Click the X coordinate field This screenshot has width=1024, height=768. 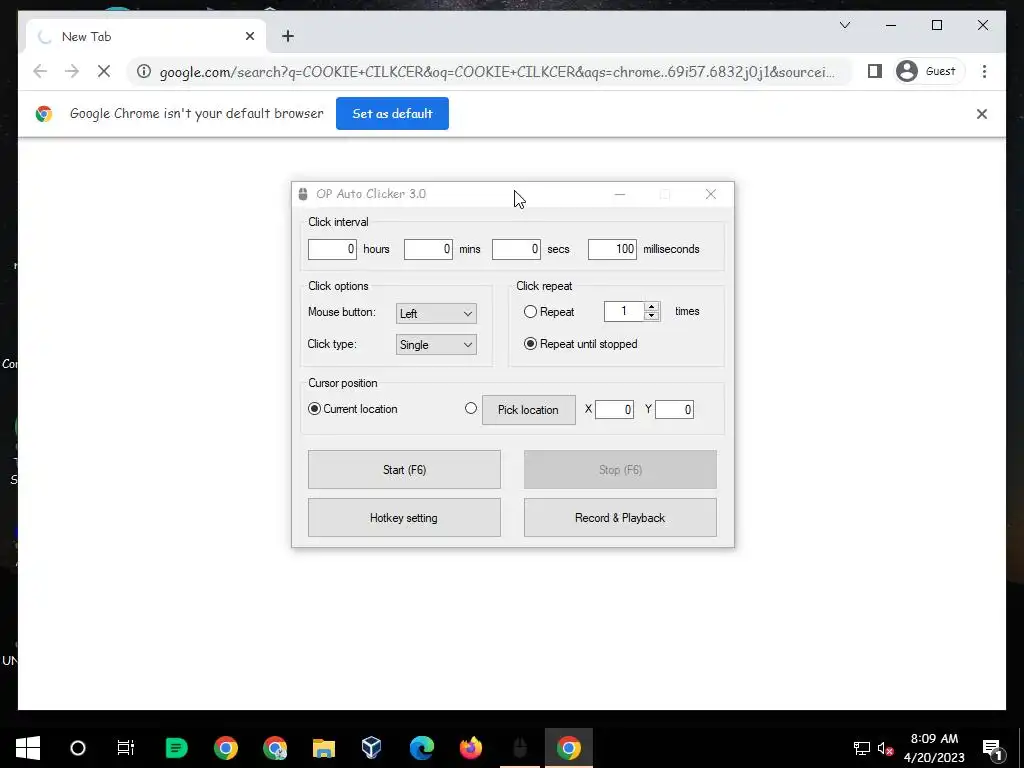614,409
